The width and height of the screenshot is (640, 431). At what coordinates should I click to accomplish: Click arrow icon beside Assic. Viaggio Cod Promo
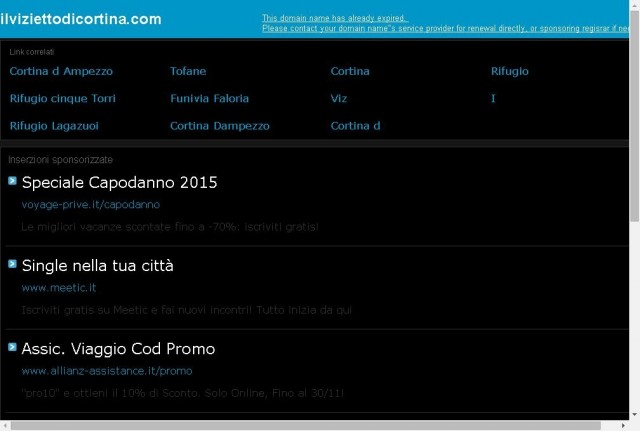click(x=12, y=347)
